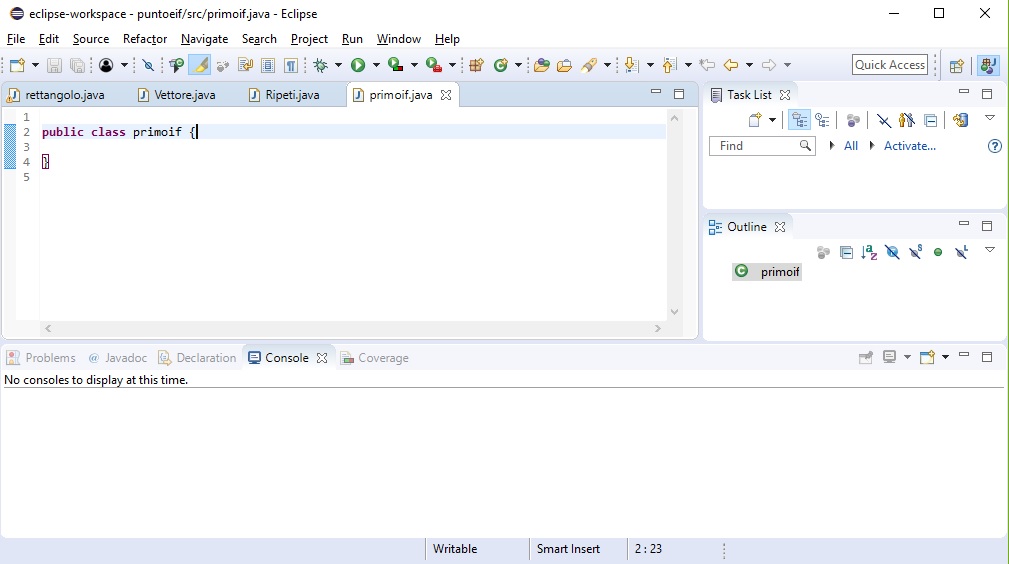Toggle Categorized presentation in Task List
1009x564 pixels.
tap(799, 120)
